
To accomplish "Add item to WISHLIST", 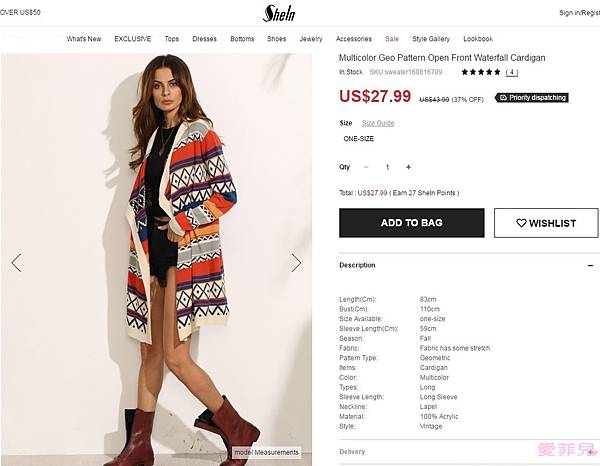I will pyautogui.click(x=546, y=223).
